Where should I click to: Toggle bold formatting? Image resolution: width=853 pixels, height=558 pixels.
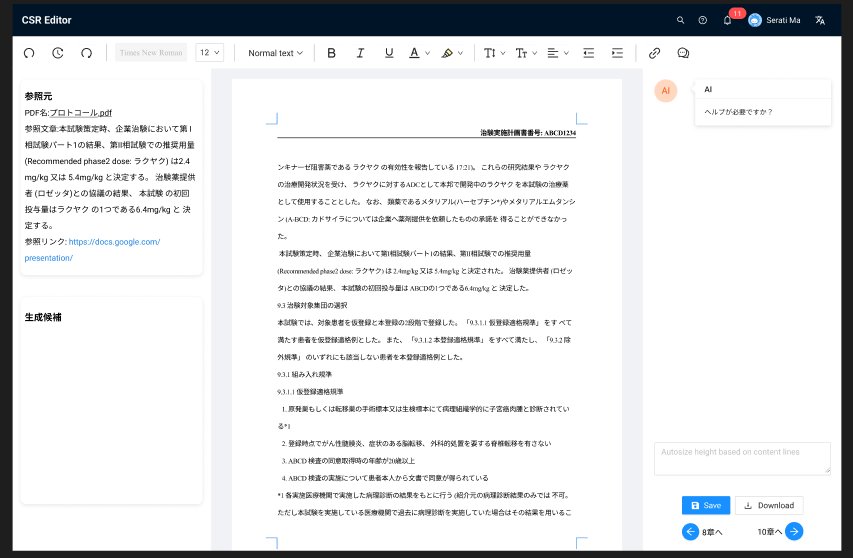[331, 53]
